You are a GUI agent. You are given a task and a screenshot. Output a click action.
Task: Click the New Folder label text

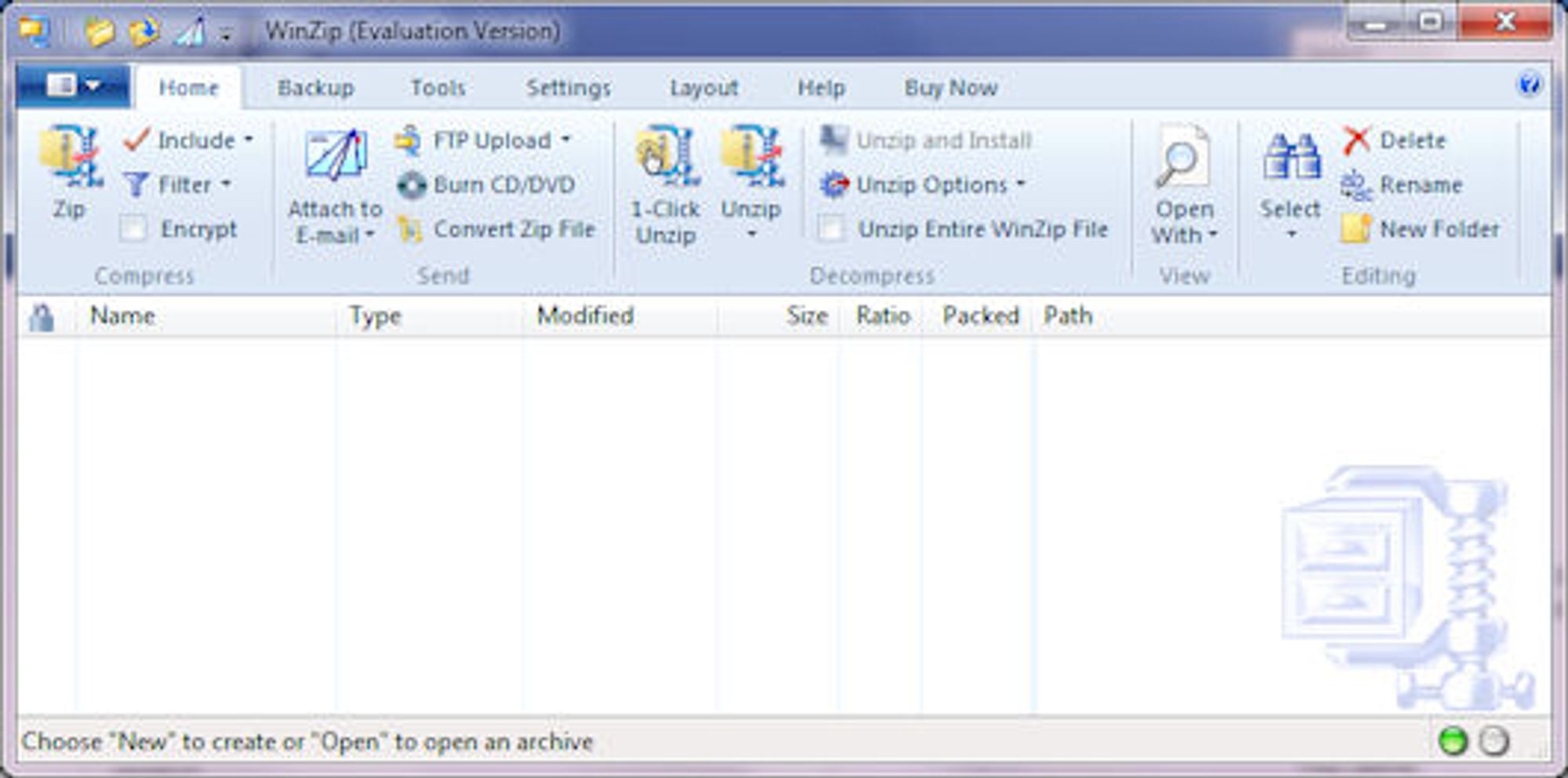point(1439,229)
